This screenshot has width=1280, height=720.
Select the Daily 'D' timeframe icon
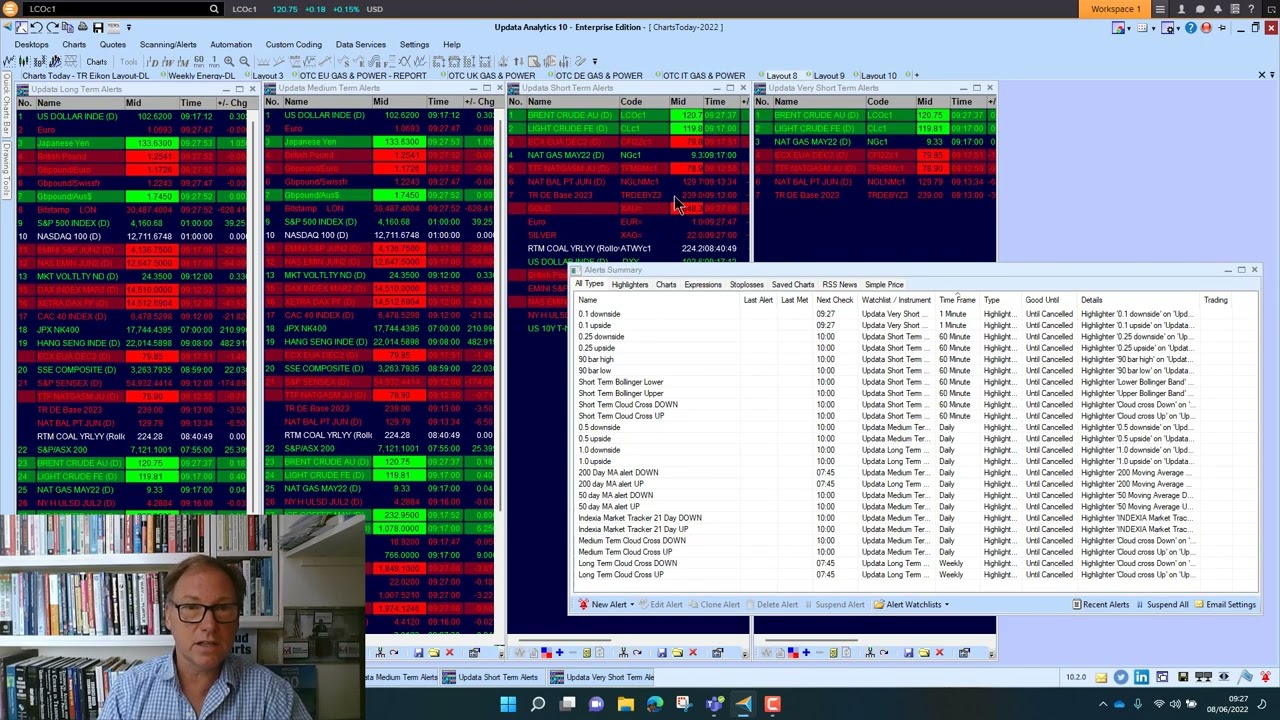(x=152, y=61)
